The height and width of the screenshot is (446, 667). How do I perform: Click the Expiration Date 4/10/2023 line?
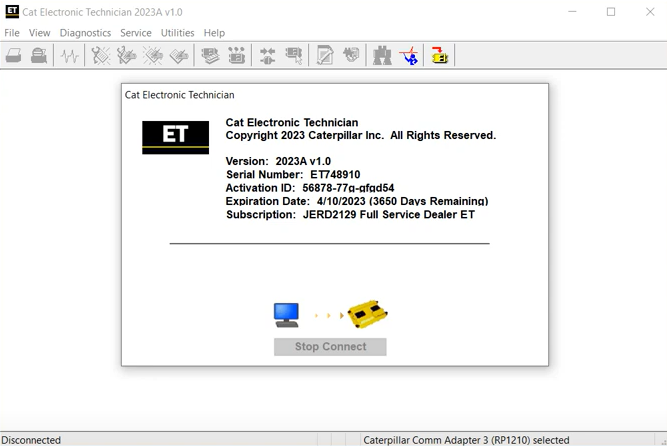coord(357,201)
